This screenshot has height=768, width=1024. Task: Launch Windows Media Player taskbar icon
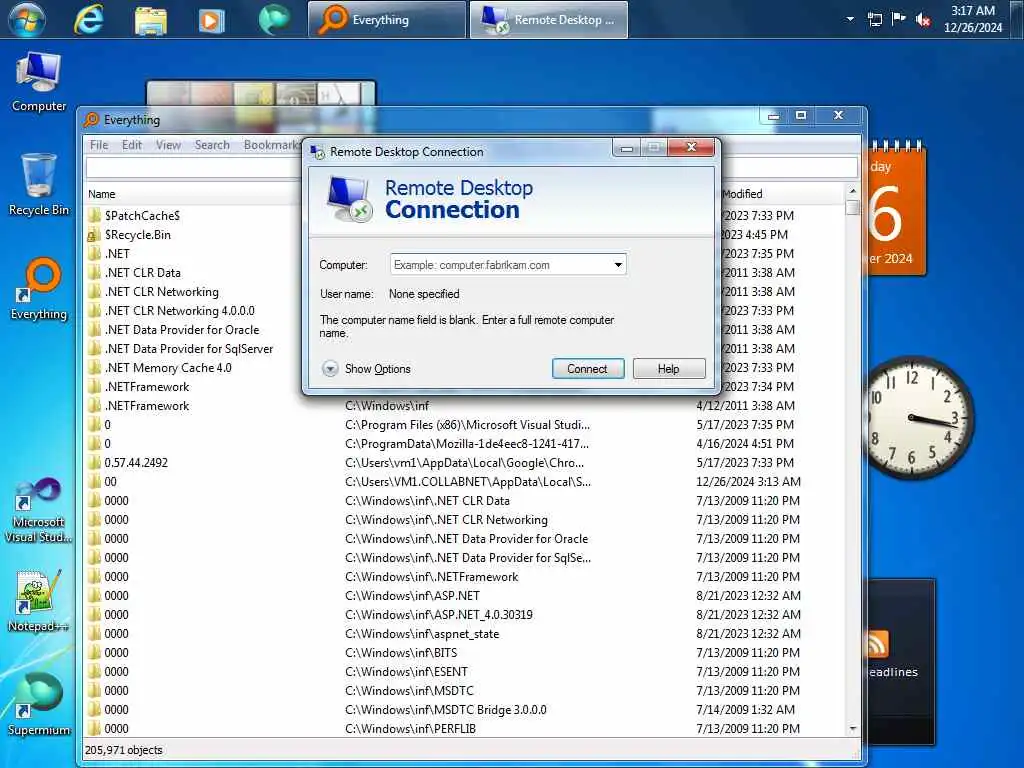click(x=211, y=20)
